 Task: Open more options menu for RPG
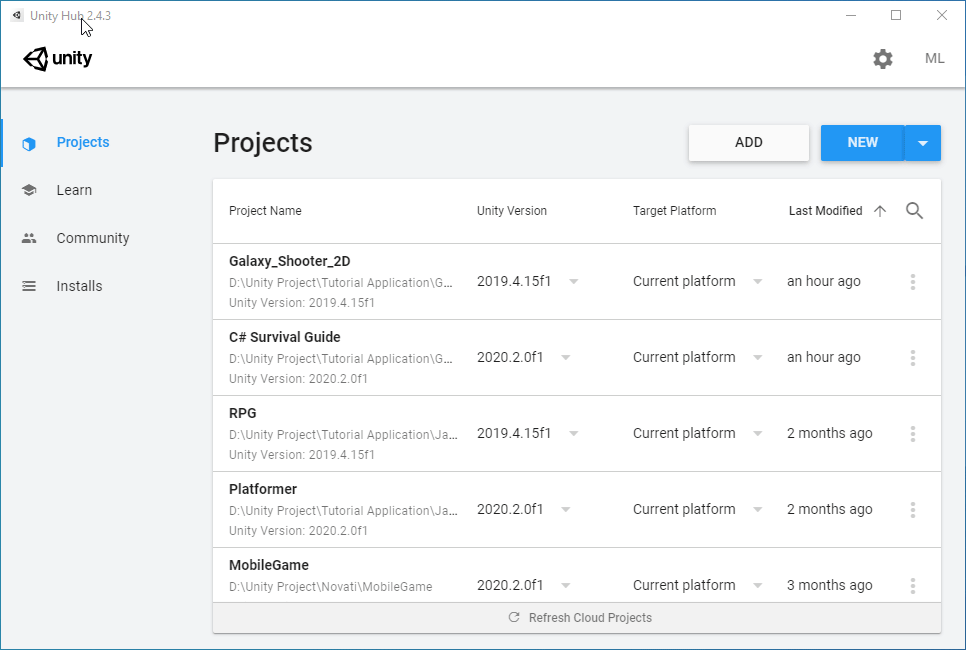pyautogui.click(x=913, y=434)
